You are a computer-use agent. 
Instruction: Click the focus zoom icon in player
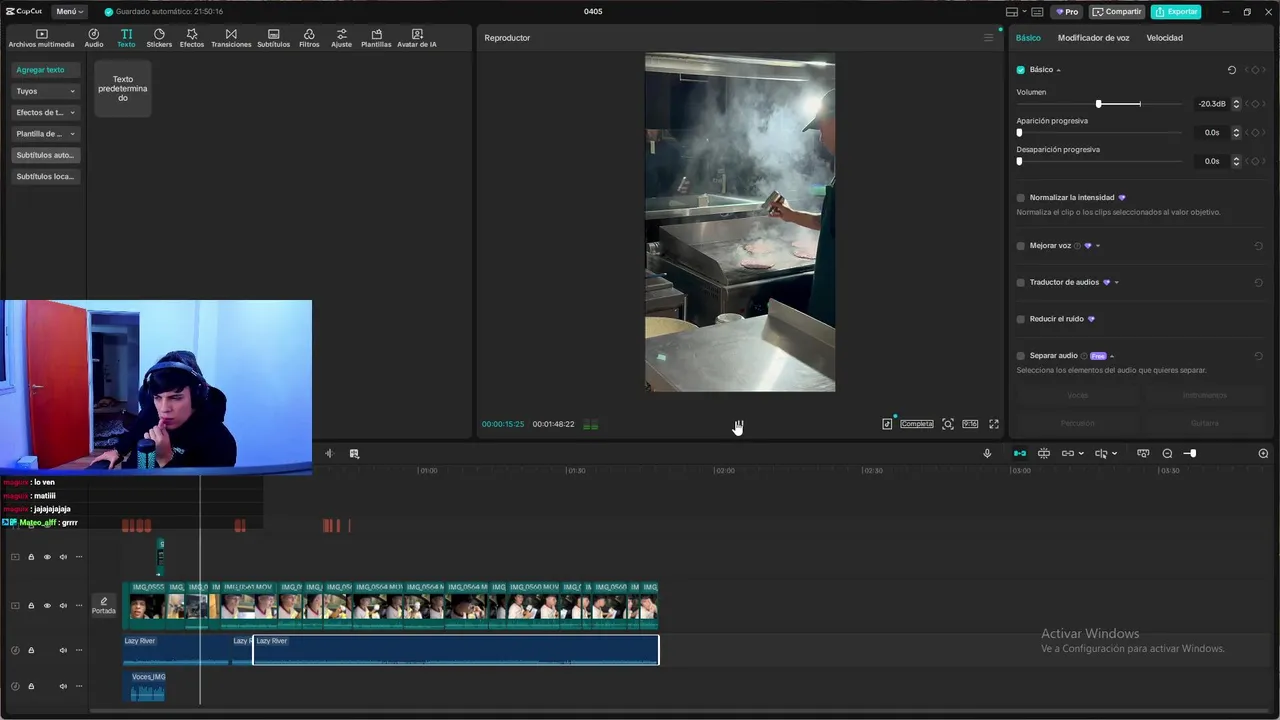tap(948, 424)
